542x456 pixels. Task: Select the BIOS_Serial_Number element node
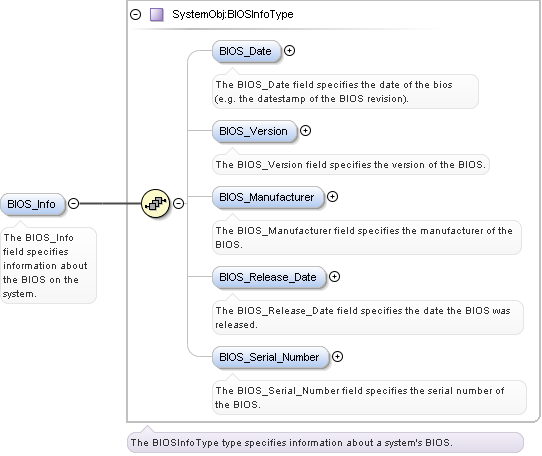pos(270,357)
